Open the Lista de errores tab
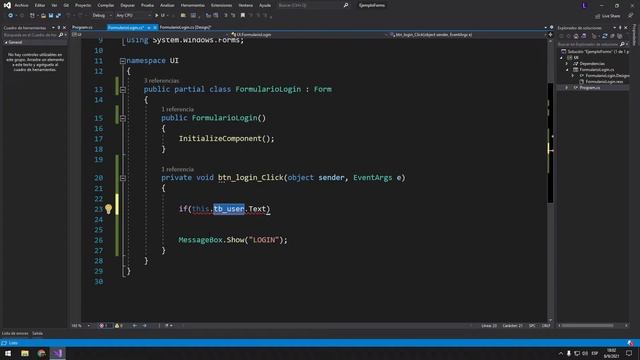The image size is (640, 360). pos(15,333)
